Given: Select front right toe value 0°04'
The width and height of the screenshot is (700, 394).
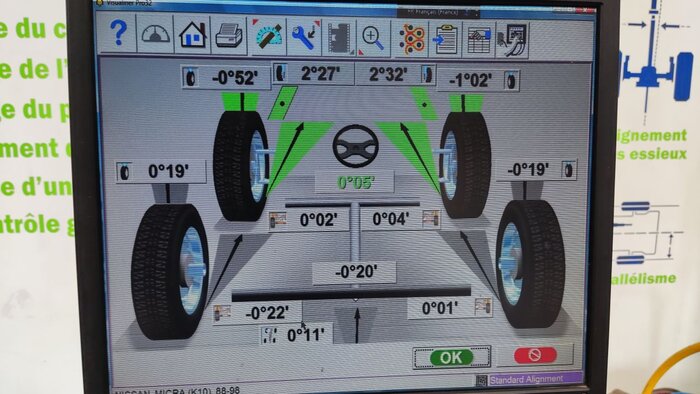Looking at the screenshot, I should click(x=391, y=219).
